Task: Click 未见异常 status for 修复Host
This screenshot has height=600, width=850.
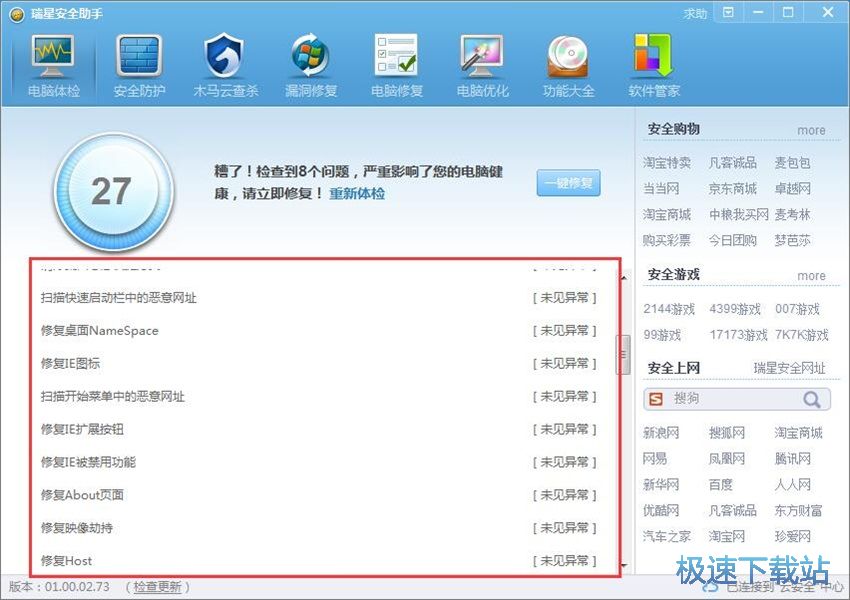Action: point(564,560)
